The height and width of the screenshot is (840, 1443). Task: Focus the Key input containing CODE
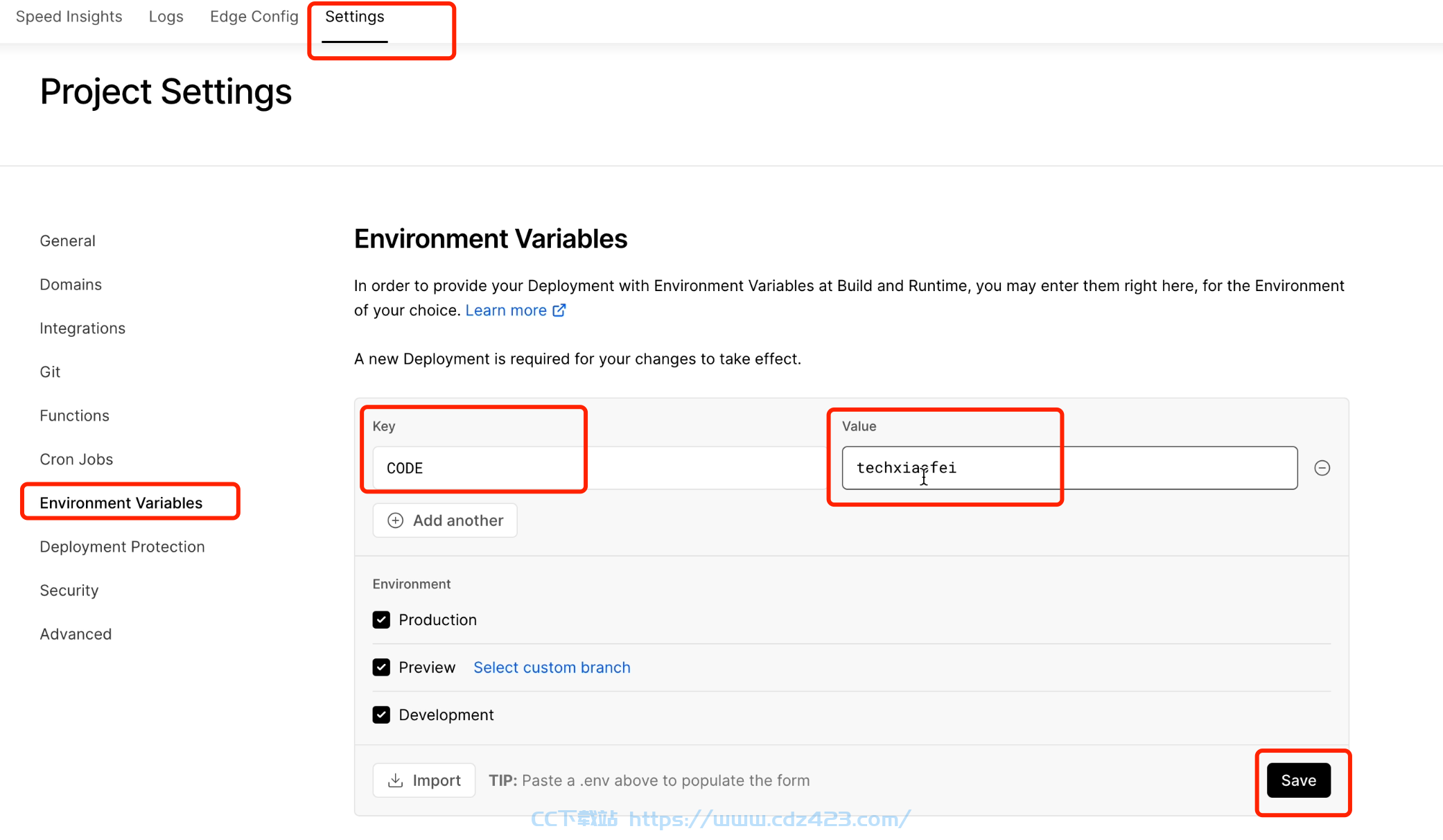(600, 468)
